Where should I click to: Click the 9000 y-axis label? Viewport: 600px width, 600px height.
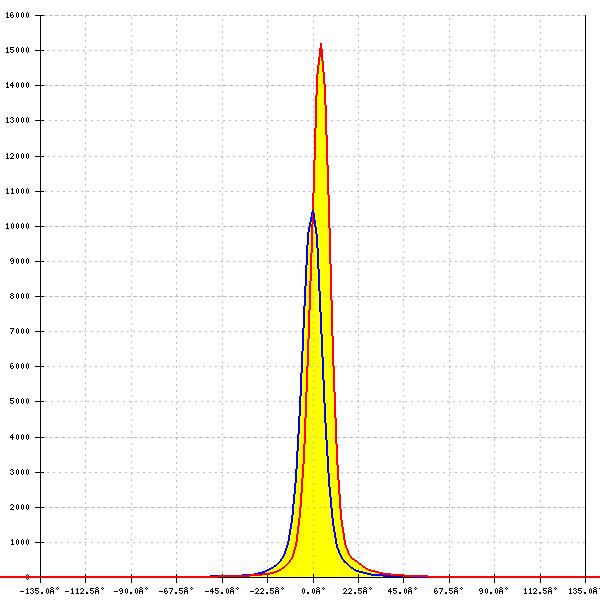(20, 261)
